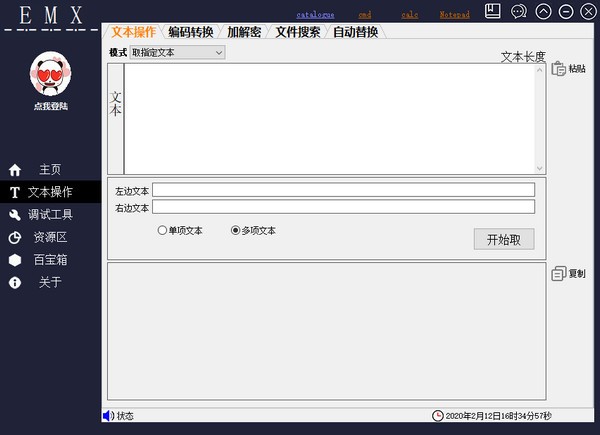
Task: Open the 资源区 pie chart icon
Action: click(15, 238)
